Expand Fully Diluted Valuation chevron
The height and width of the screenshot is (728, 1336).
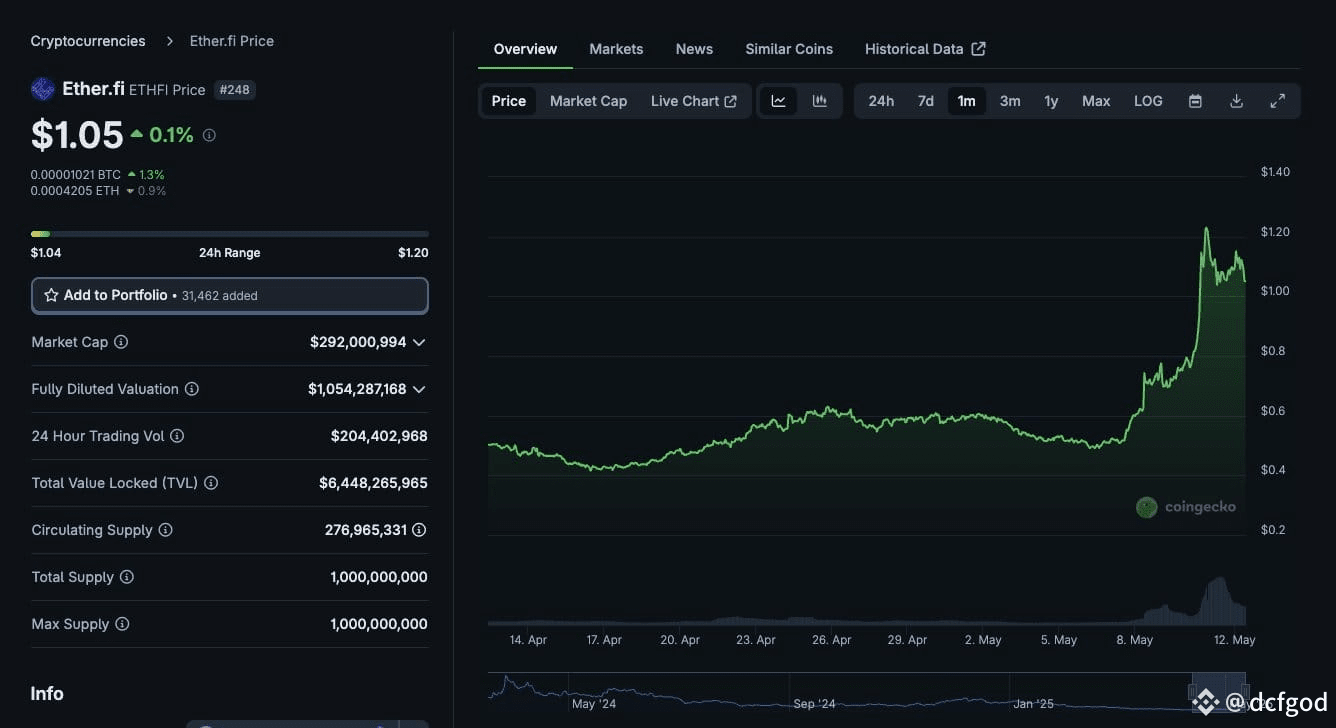[419, 389]
